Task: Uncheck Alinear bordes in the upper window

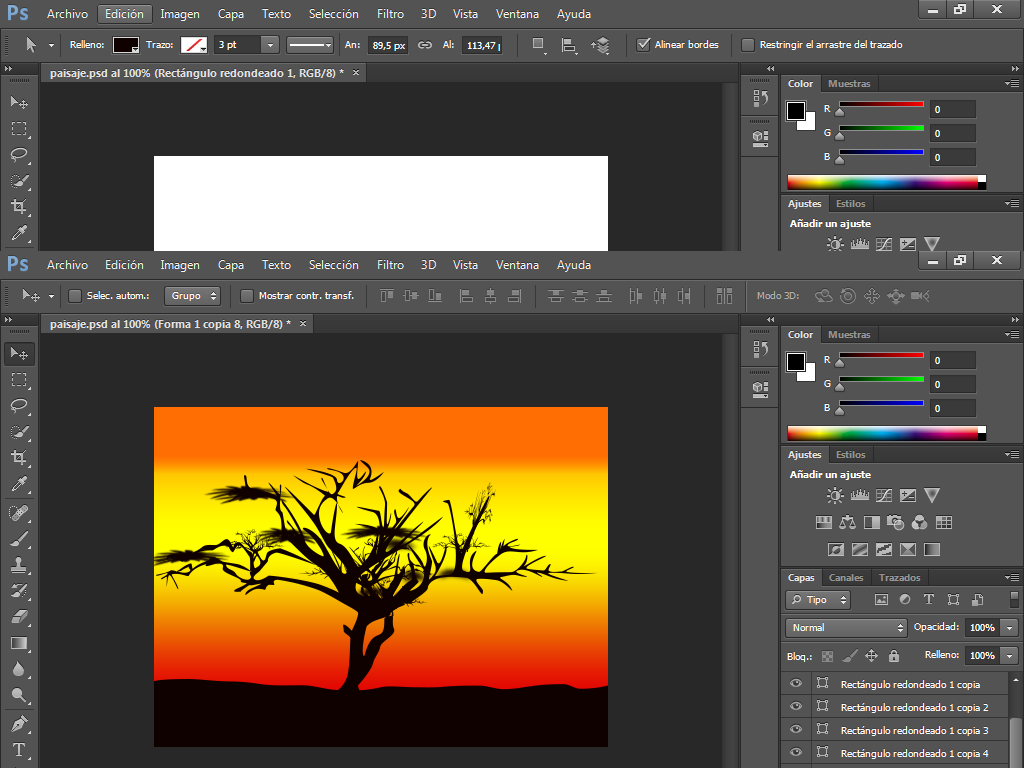Action: (x=643, y=44)
